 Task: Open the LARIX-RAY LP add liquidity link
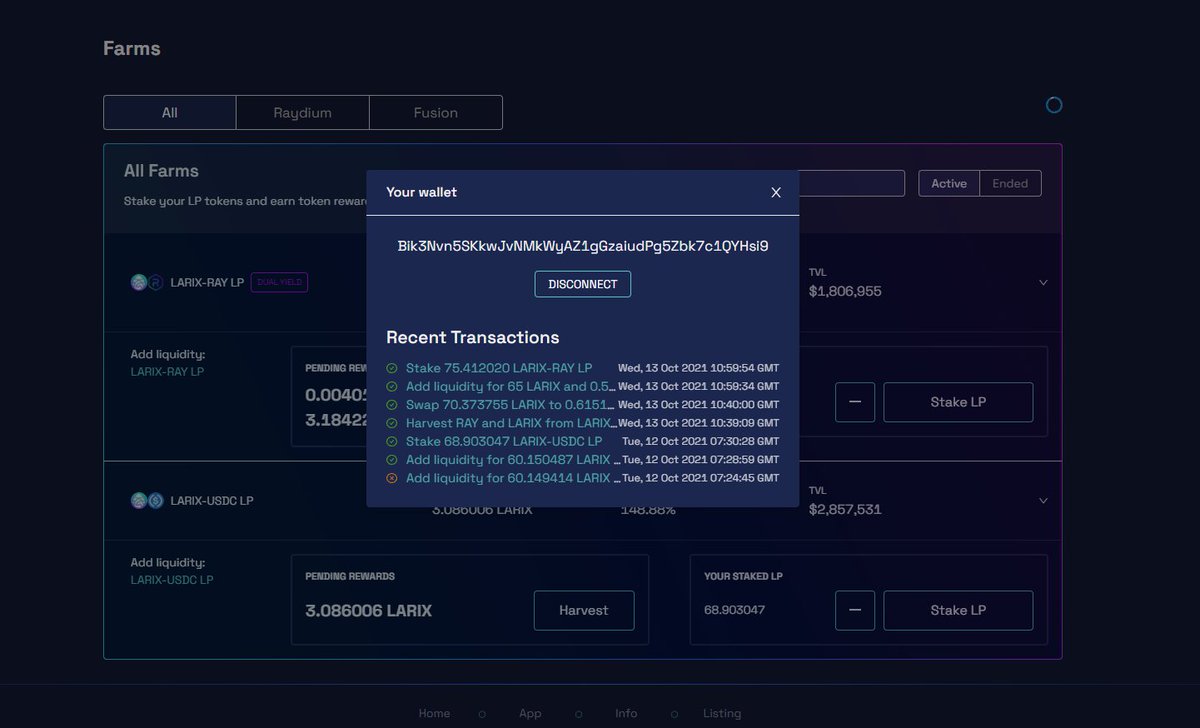[x=166, y=372]
